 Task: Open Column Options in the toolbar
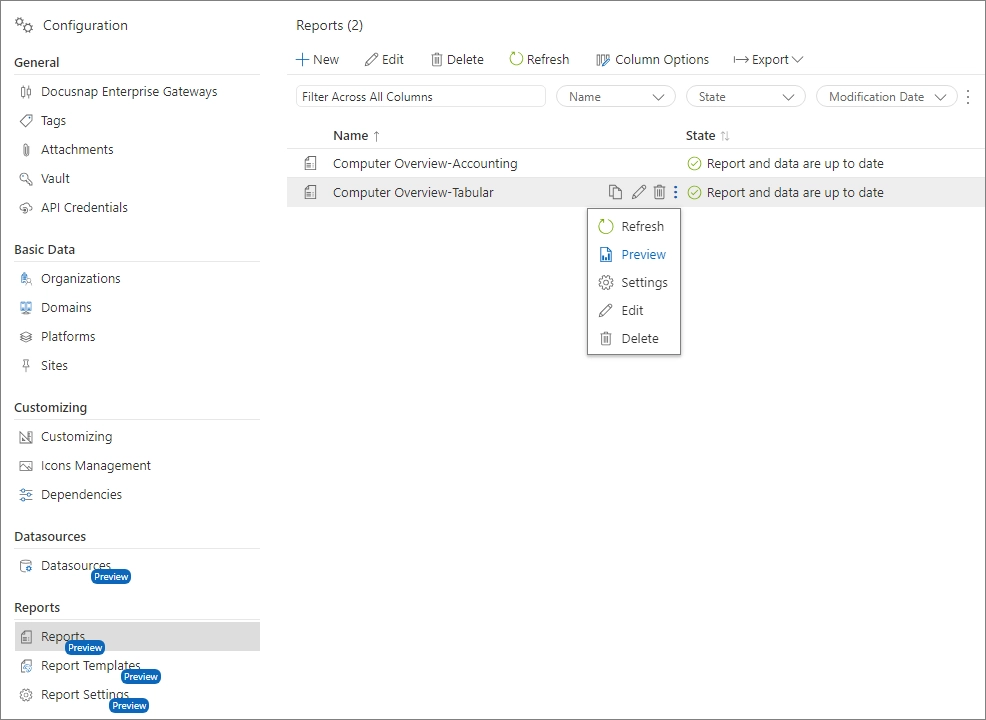pyautogui.click(x=652, y=60)
